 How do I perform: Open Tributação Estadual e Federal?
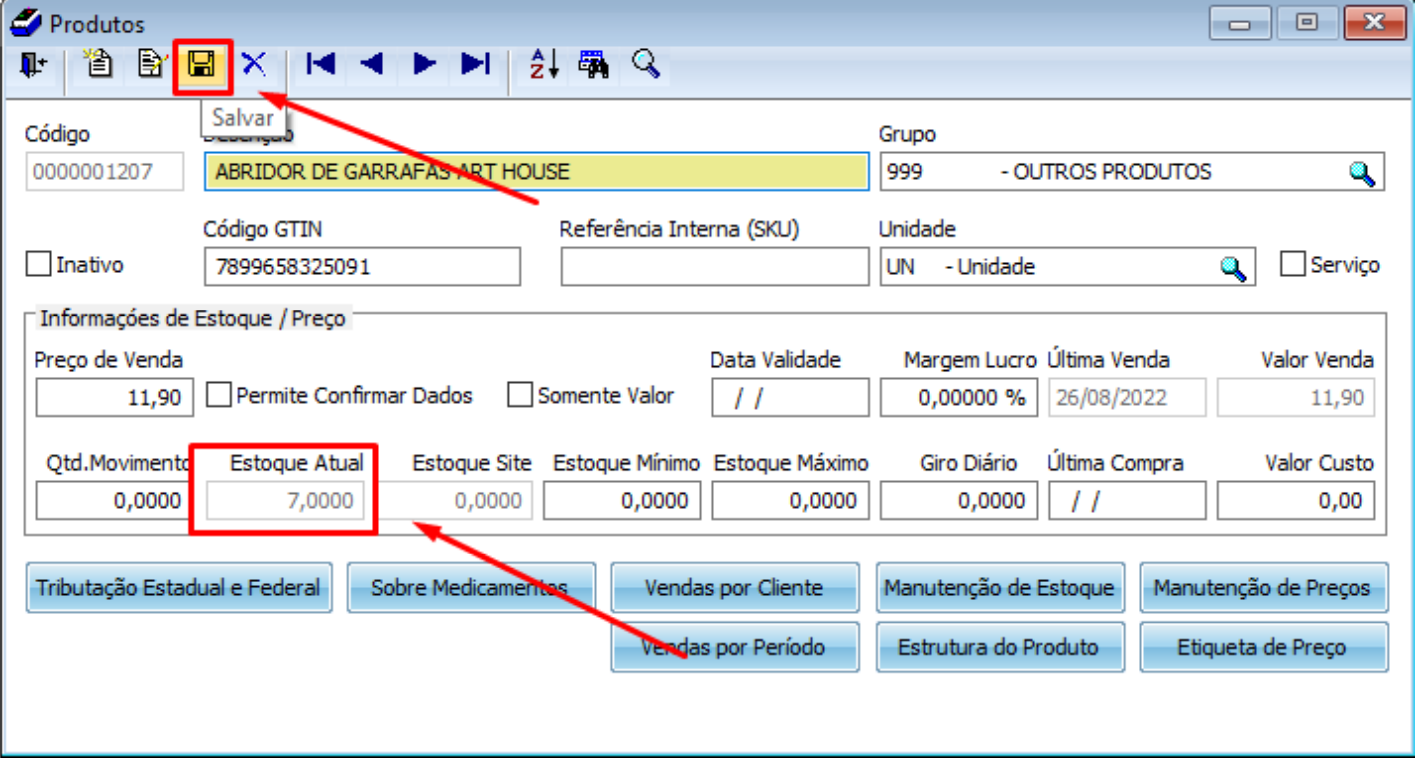pos(178,588)
